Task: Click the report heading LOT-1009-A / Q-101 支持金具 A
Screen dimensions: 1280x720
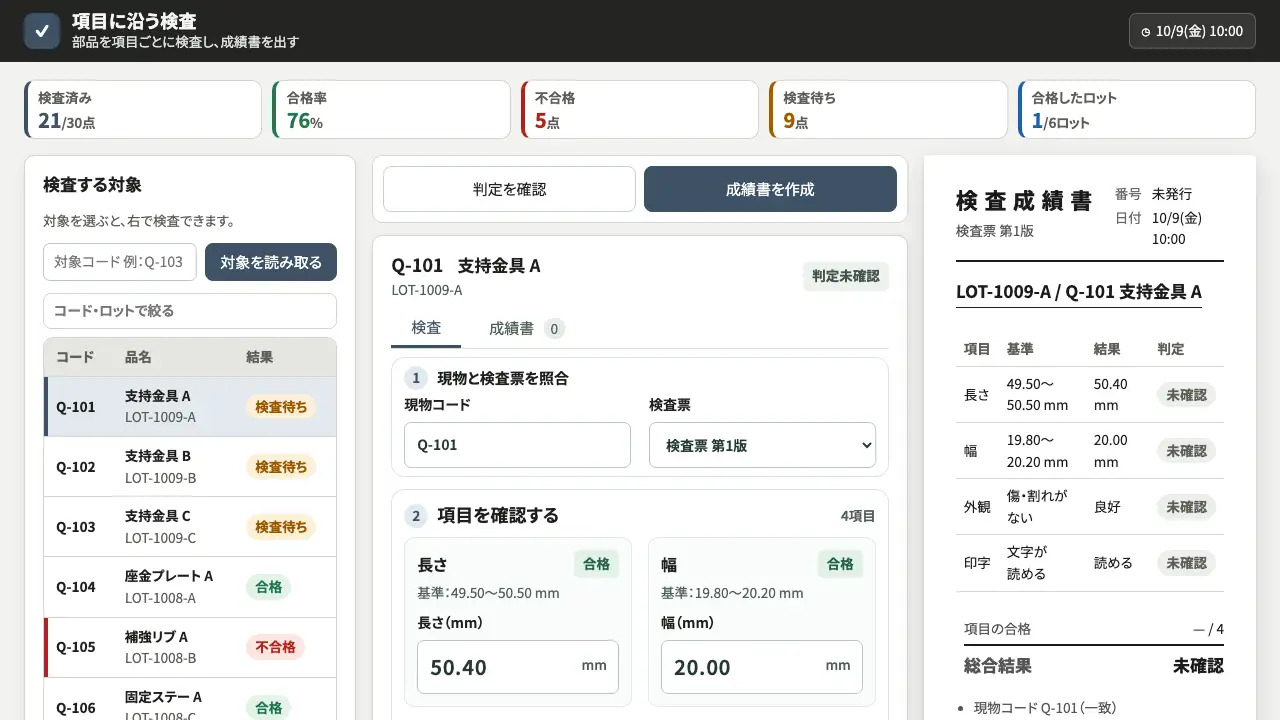Action: [1079, 292]
